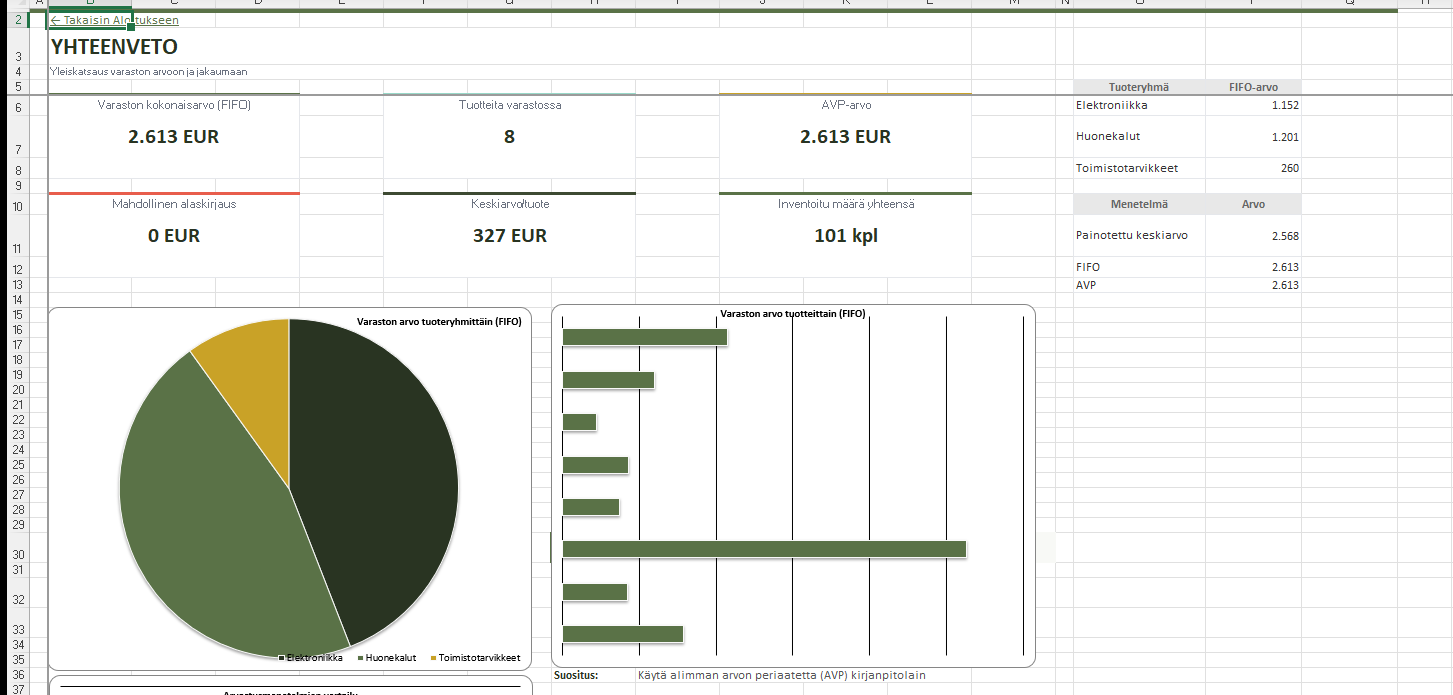Click the Toimistotarvikkeet legend entry
1453x695 pixels.
coord(478,658)
